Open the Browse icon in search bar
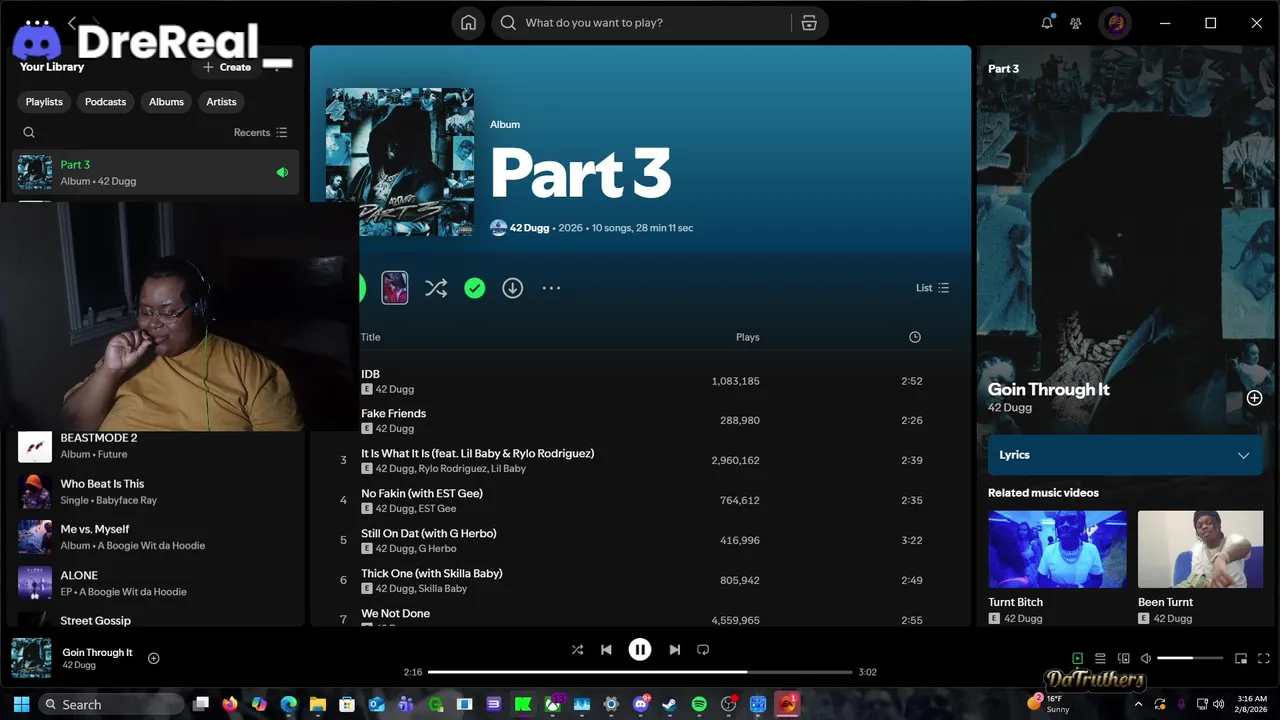1280x720 pixels. (809, 23)
